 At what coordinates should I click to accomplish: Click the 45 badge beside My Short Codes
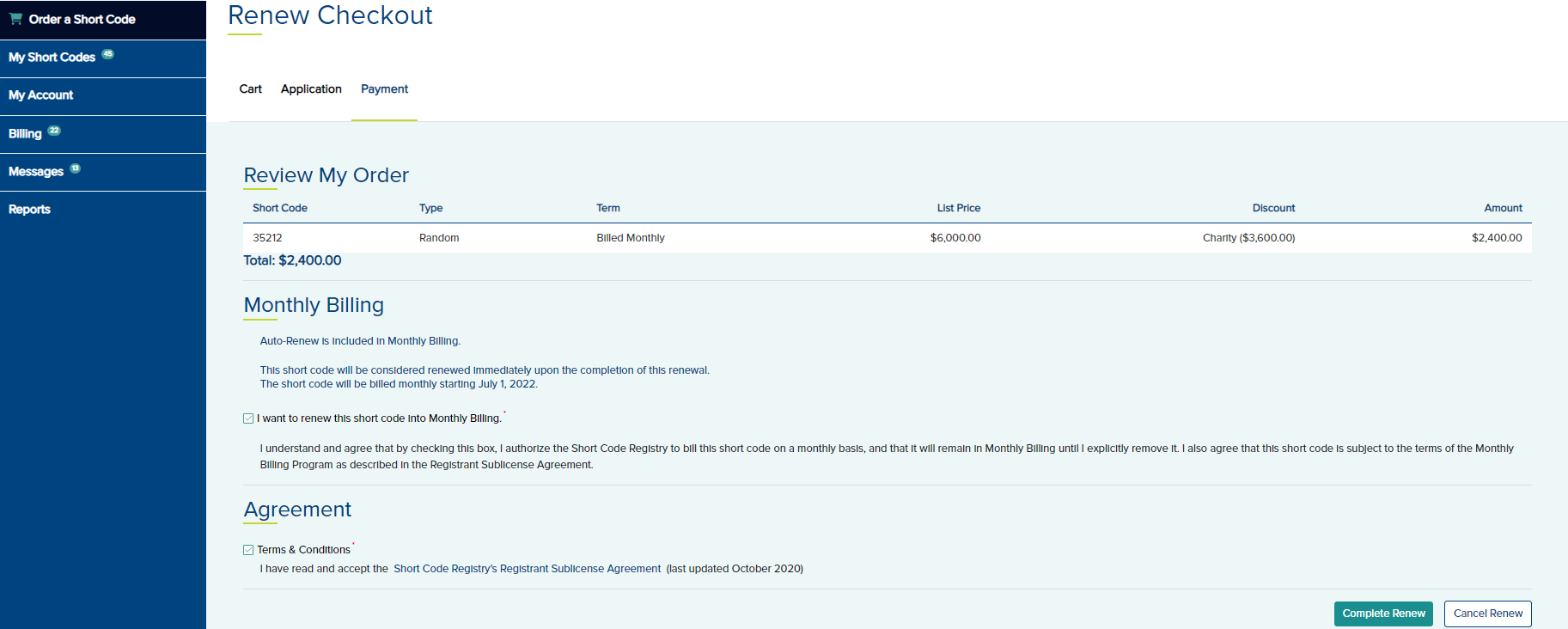(x=107, y=54)
